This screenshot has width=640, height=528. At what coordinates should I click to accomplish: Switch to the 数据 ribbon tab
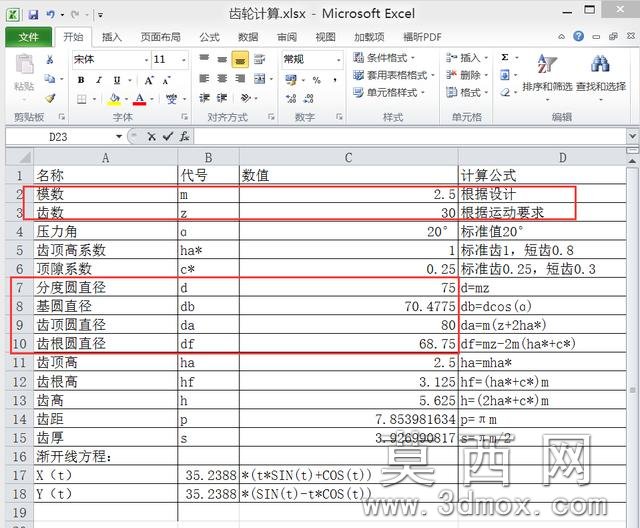click(x=248, y=38)
